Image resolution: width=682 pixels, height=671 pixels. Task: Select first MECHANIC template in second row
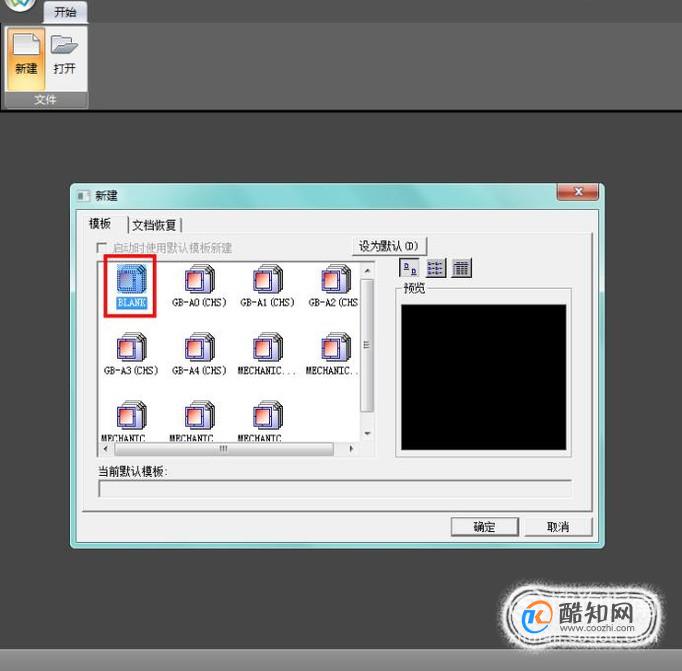(x=267, y=354)
